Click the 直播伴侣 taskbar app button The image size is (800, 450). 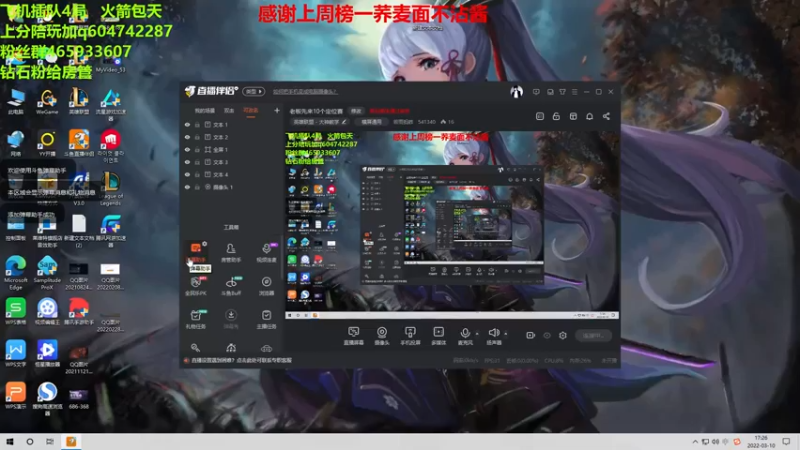pos(71,442)
